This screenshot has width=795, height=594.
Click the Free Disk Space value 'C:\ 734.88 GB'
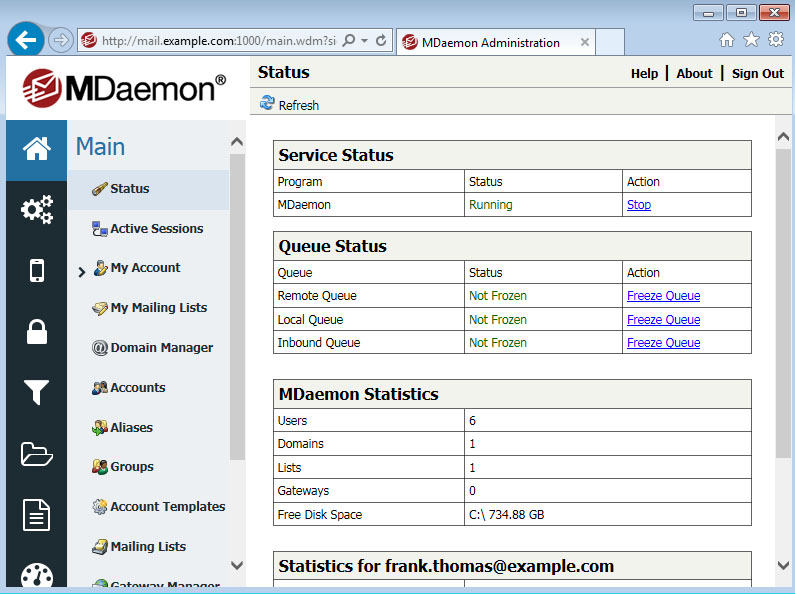tap(506, 515)
